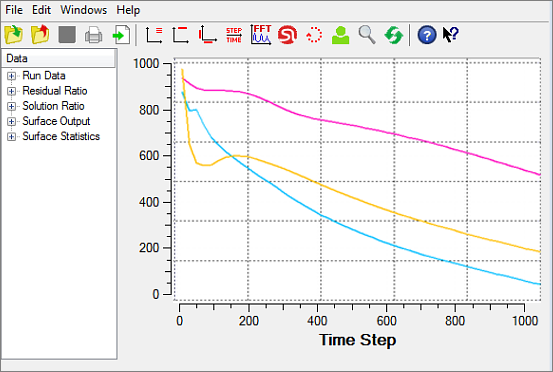Click the axes icon with red side bars
The width and height of the screenshot is (553, 372).
tap(207, 35)
